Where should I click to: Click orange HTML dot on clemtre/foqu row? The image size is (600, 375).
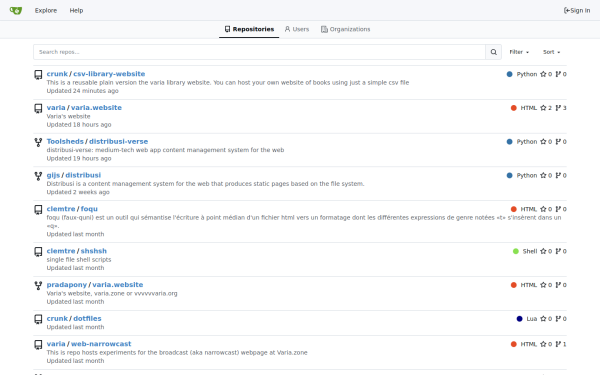514,209
